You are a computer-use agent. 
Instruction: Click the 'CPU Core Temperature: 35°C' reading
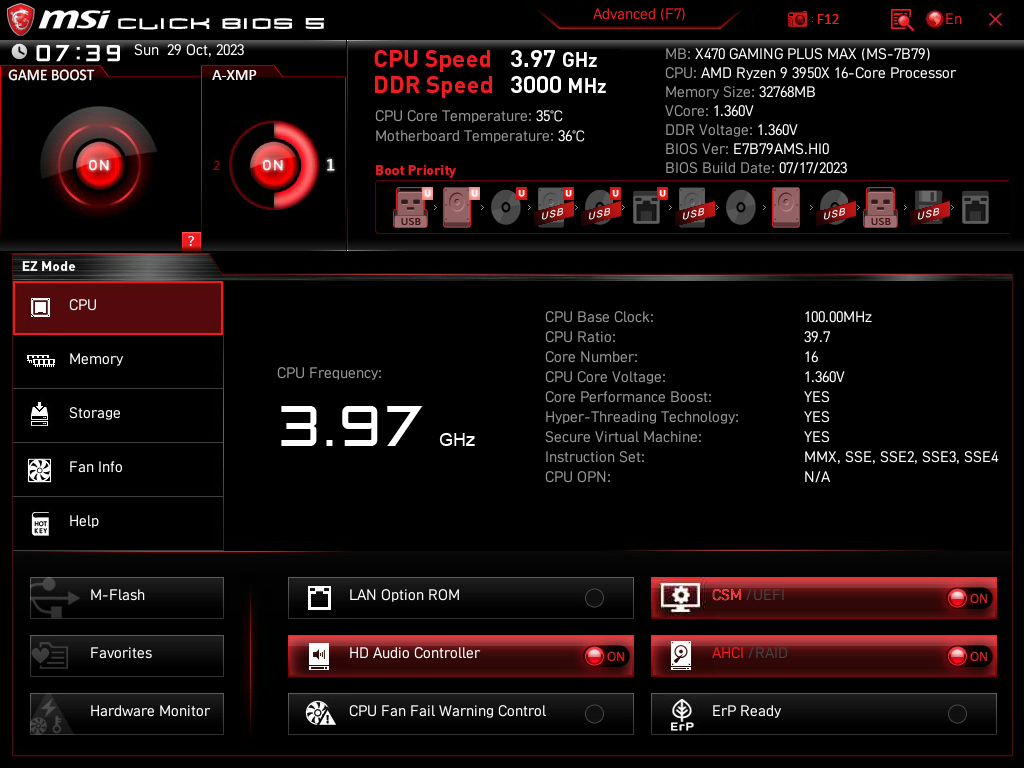469,116
